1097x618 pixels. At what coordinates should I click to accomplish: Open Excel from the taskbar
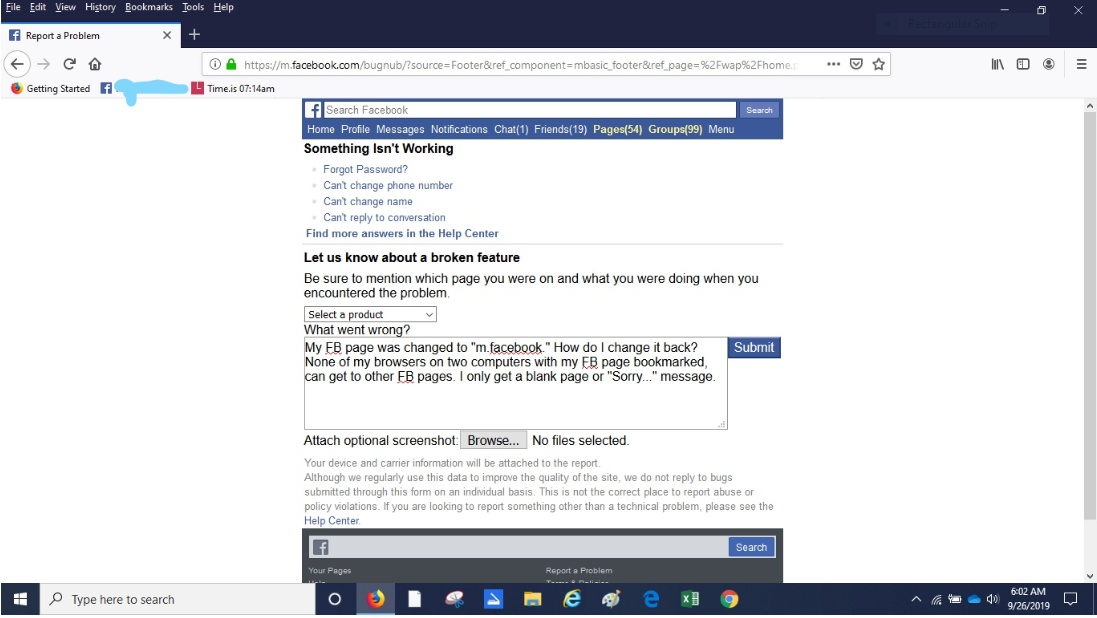(690, 599)
